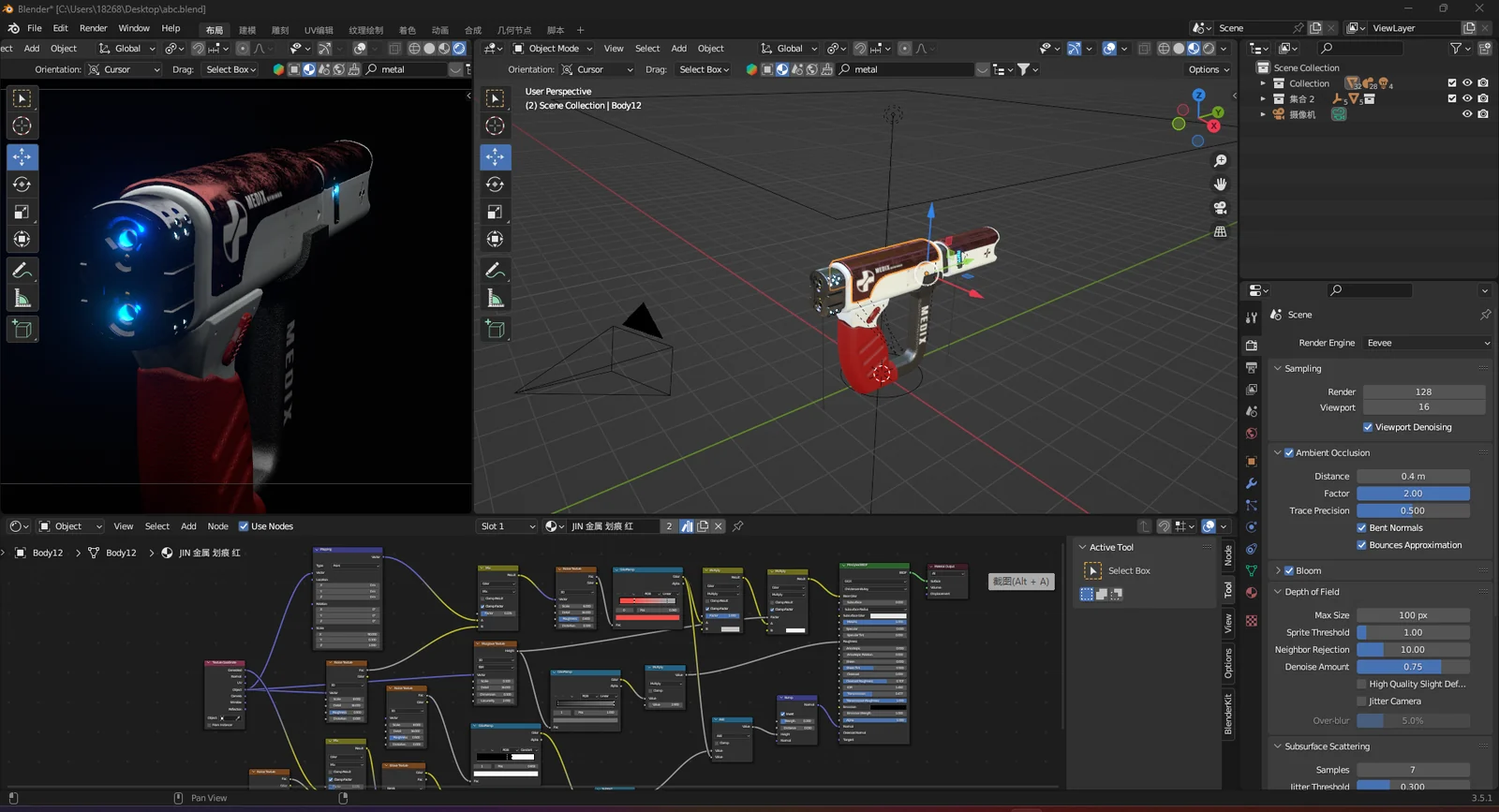This screenshot has width=1499, height=812.
Task: Uncheck the Use Nodes checkbox
Action: pyautogui.click(x=244, y=526)
